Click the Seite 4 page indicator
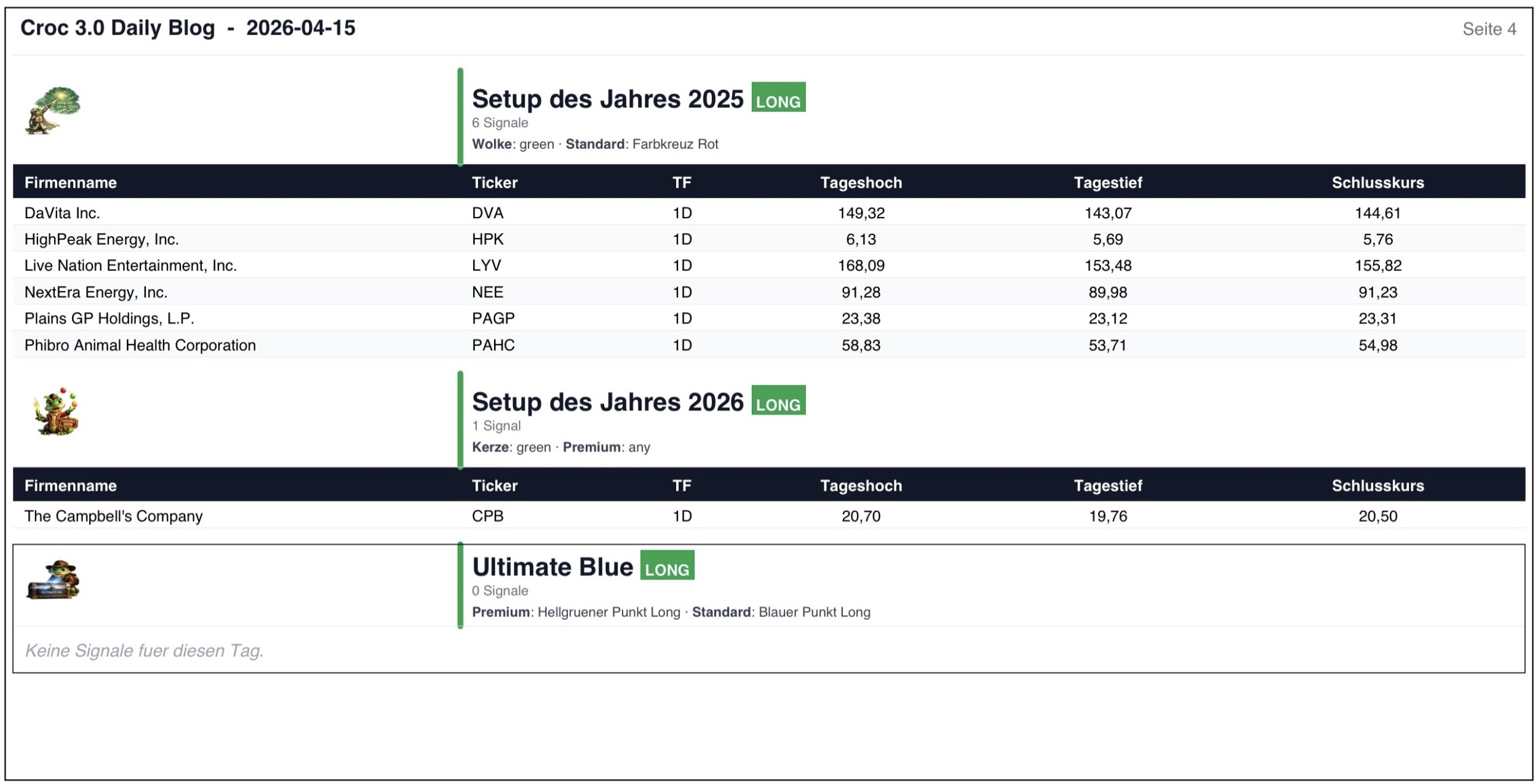 1488,29
